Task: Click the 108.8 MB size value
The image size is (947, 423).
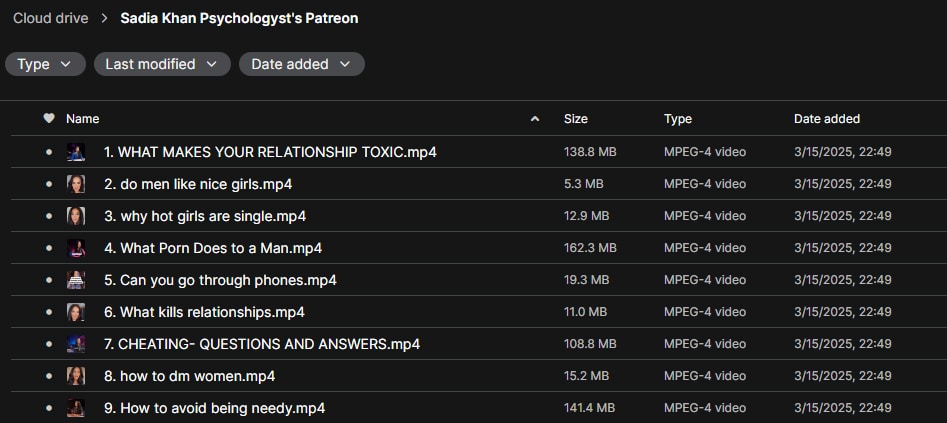Action: click(x=590, y=344)
